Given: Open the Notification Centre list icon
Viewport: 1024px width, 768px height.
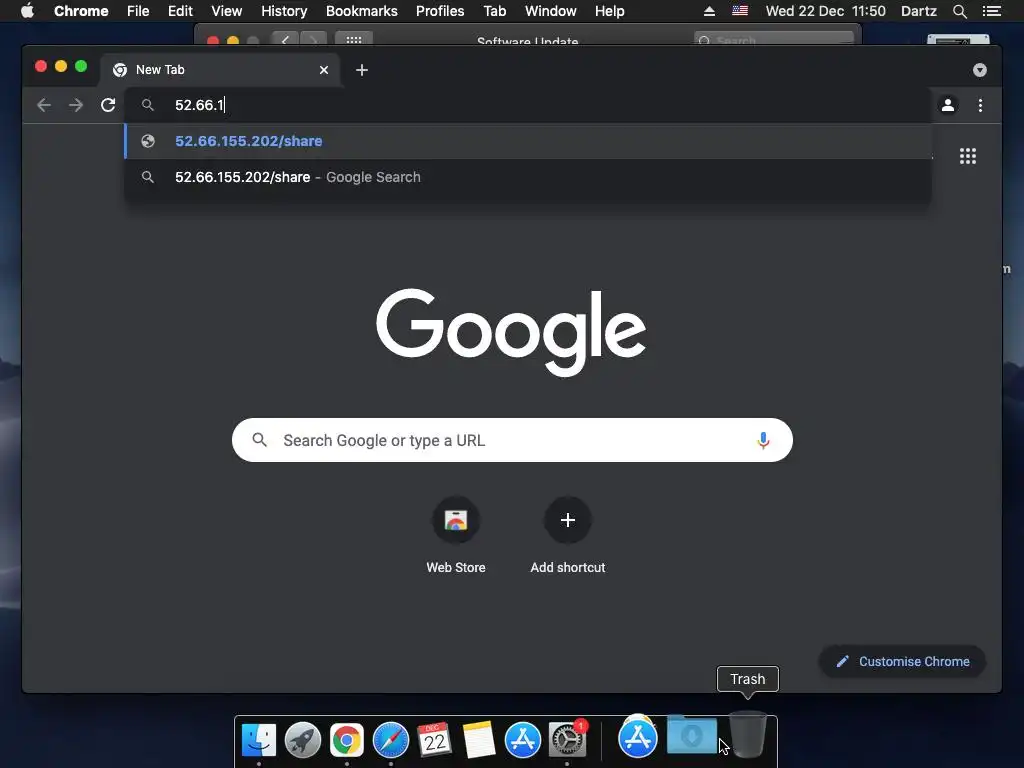Looking at the screenshot, I should [x=991, y=11].
